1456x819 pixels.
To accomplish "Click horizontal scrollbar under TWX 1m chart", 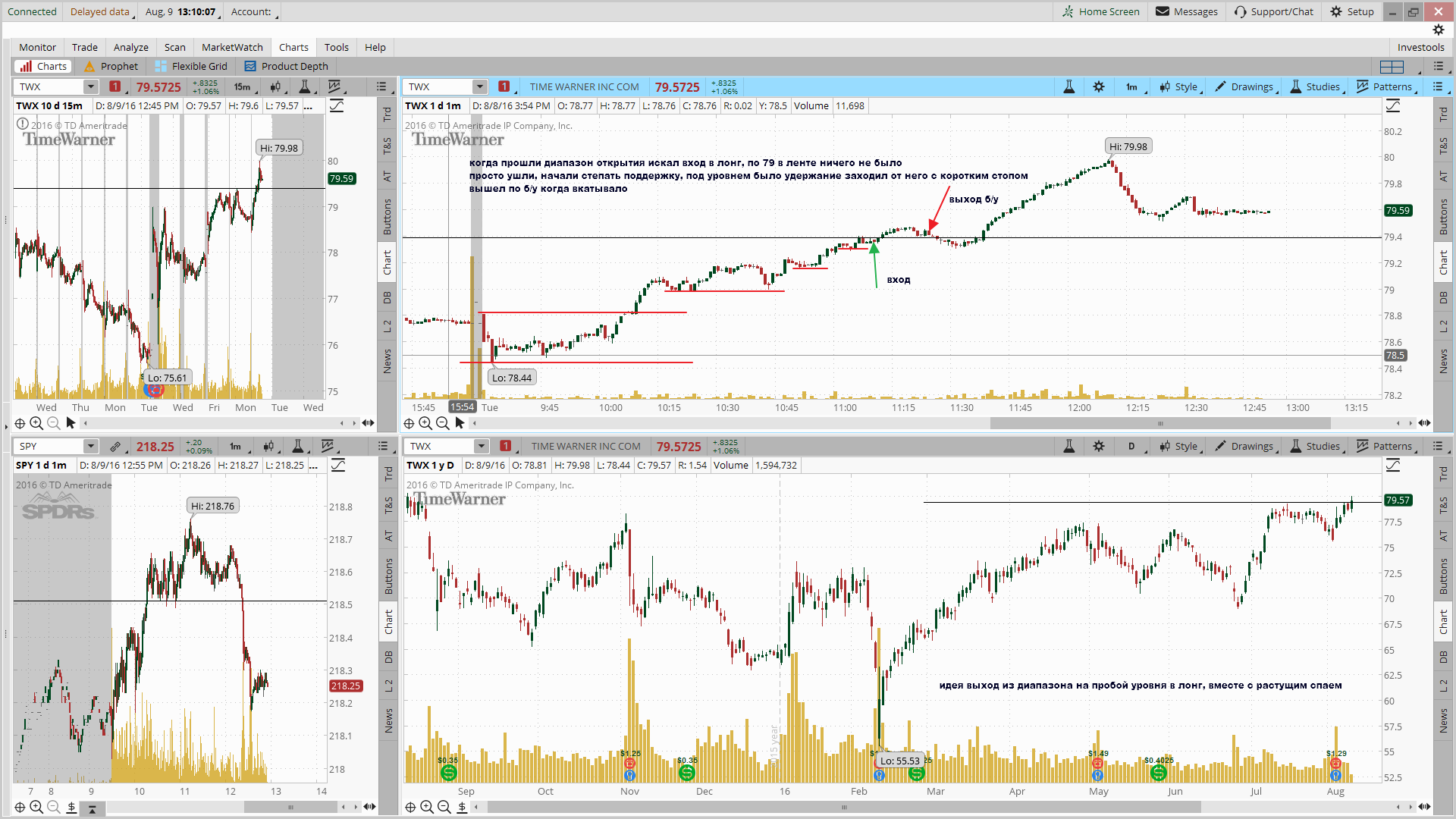I will pyautogui.click(x=1160, y=423).
